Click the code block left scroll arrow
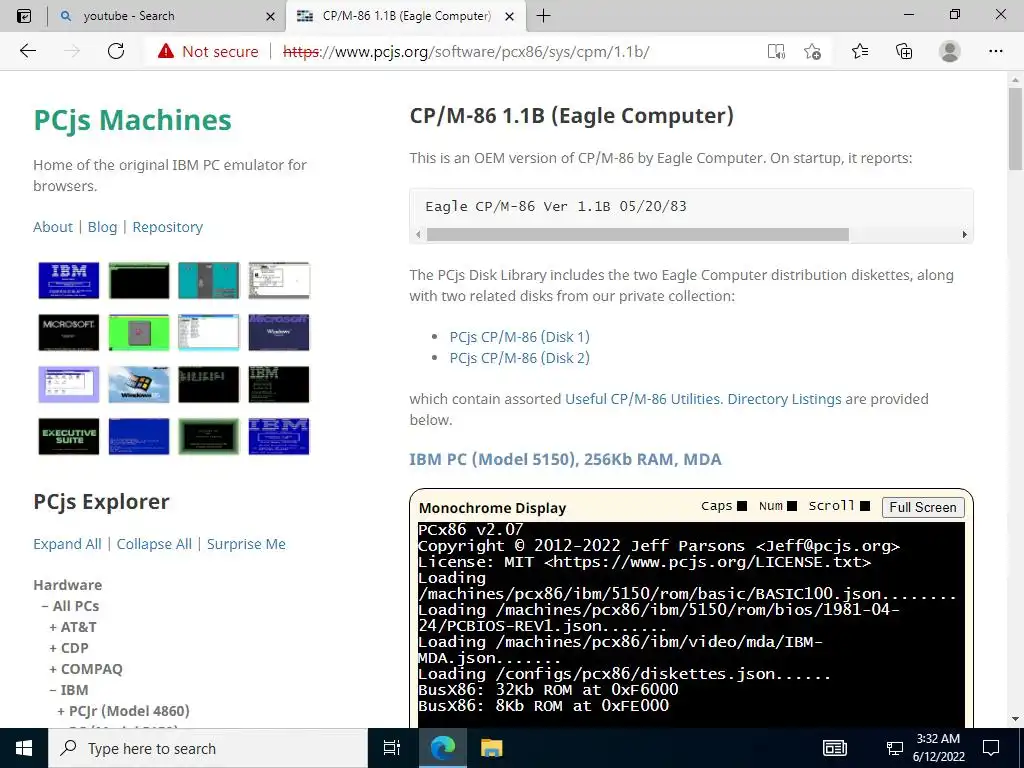The height and width of the screenshot is (768, 1024). [419, 234]
